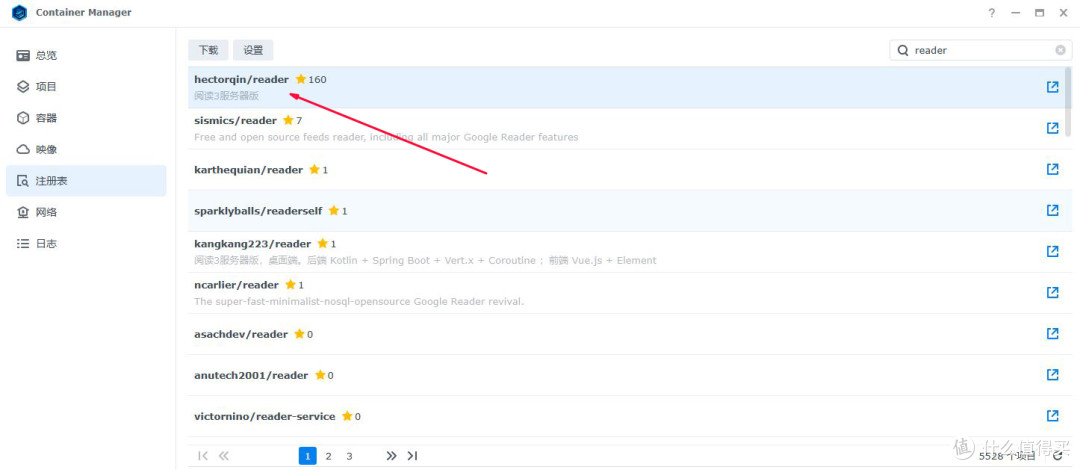Minimize the Container Manager window
Viewport: 1080px width, 470px height.
coord(1015,13)
